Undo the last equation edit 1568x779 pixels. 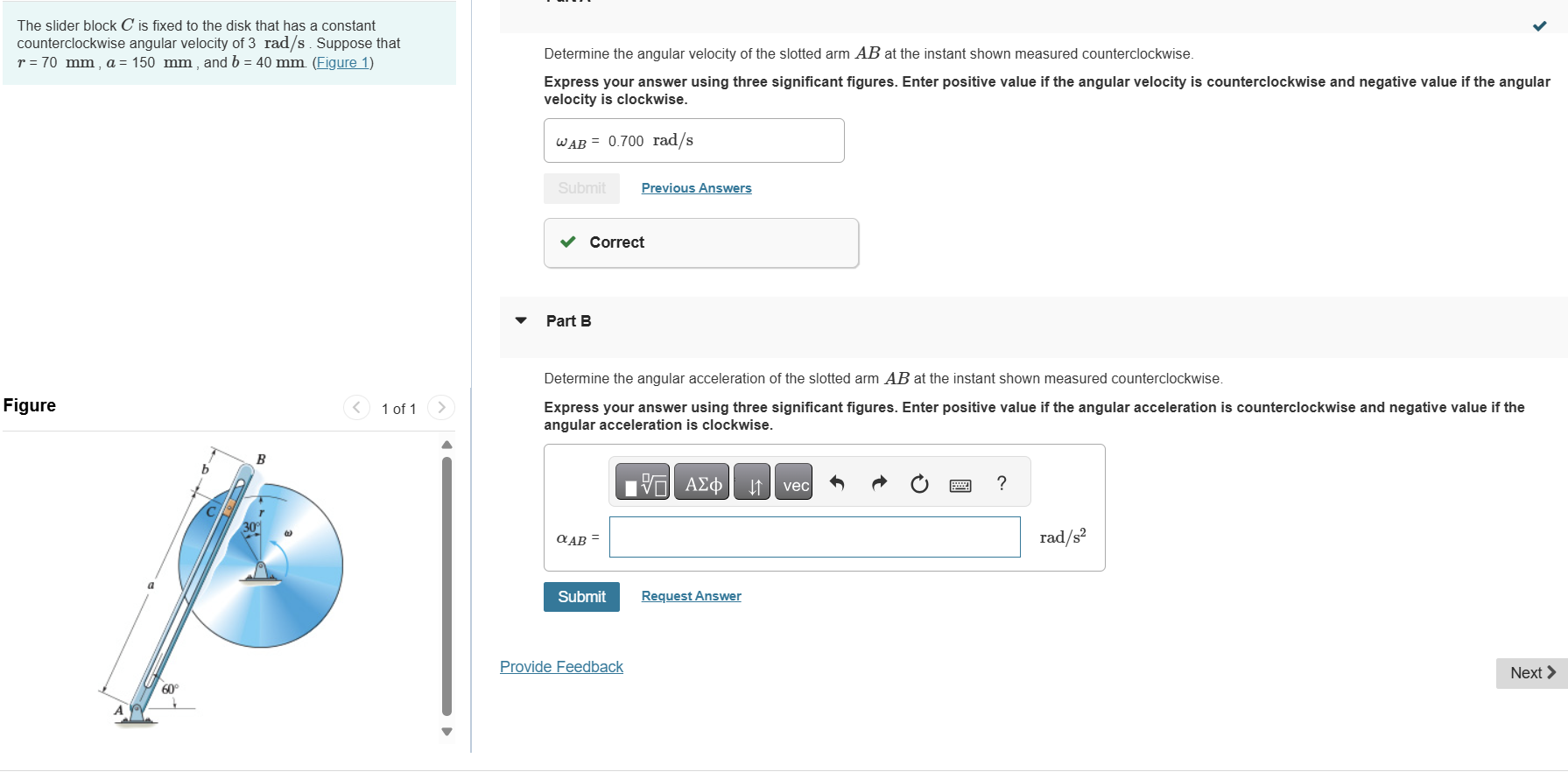837,482
